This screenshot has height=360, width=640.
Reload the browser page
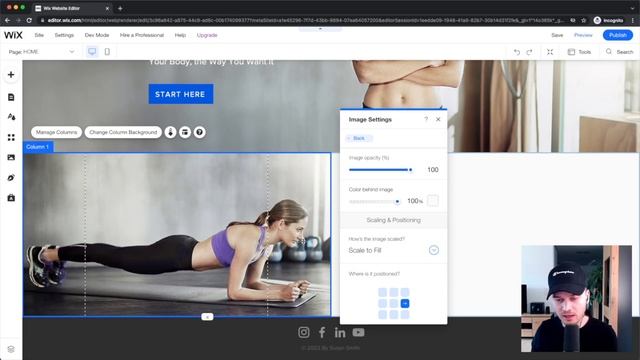(29, 20)
